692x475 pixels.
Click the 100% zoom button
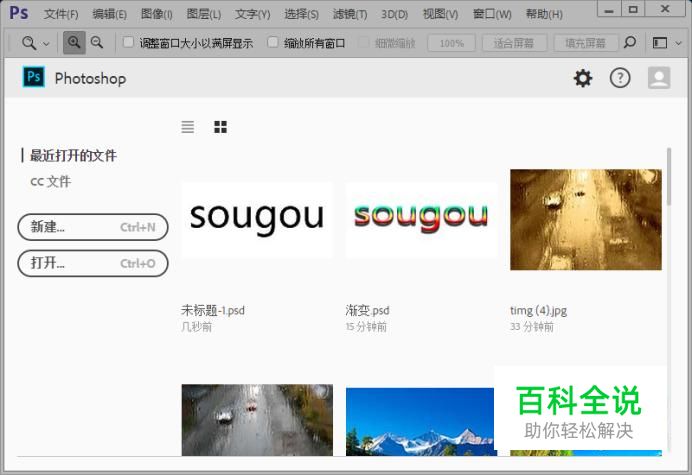[x=451, y=43]
